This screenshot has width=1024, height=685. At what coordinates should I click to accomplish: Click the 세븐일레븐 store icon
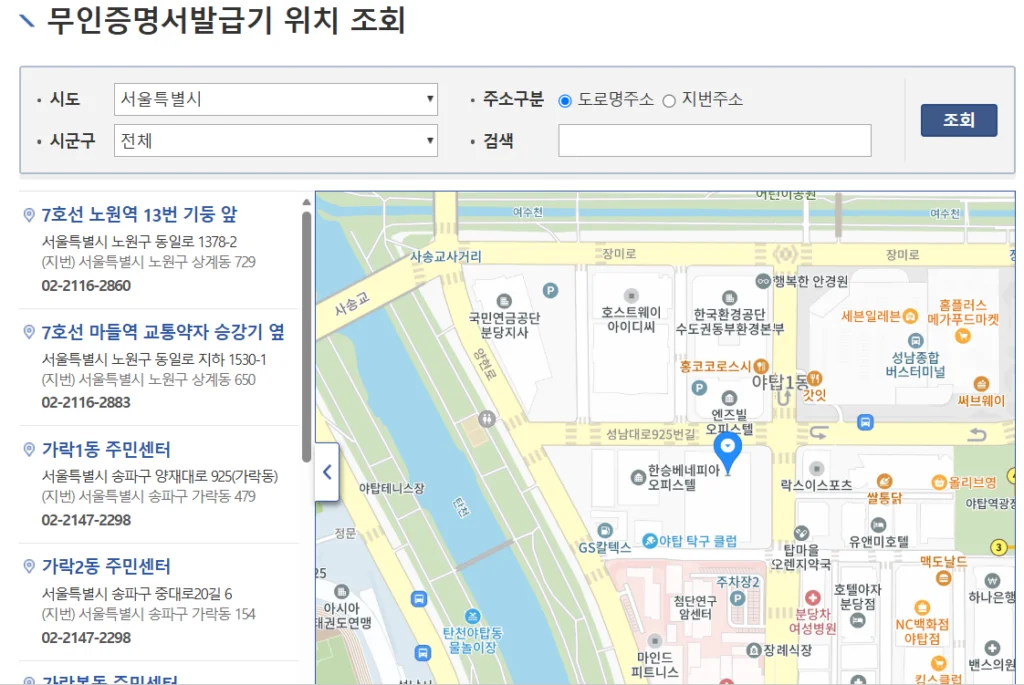click(x=910, y=317)
